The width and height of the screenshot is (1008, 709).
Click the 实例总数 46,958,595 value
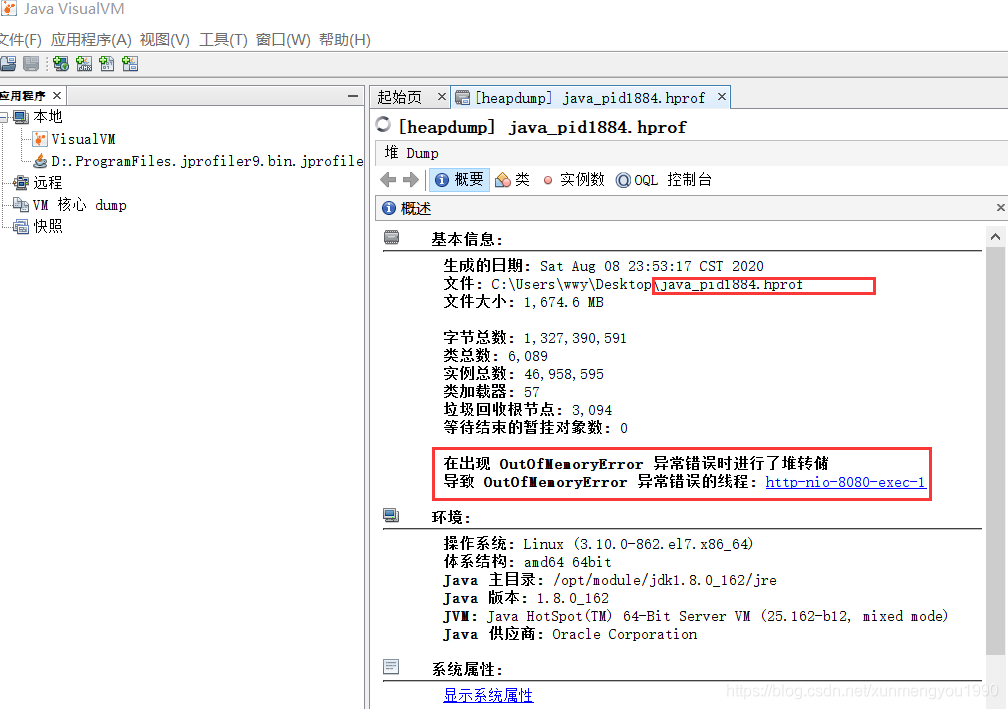click(564, 374)
